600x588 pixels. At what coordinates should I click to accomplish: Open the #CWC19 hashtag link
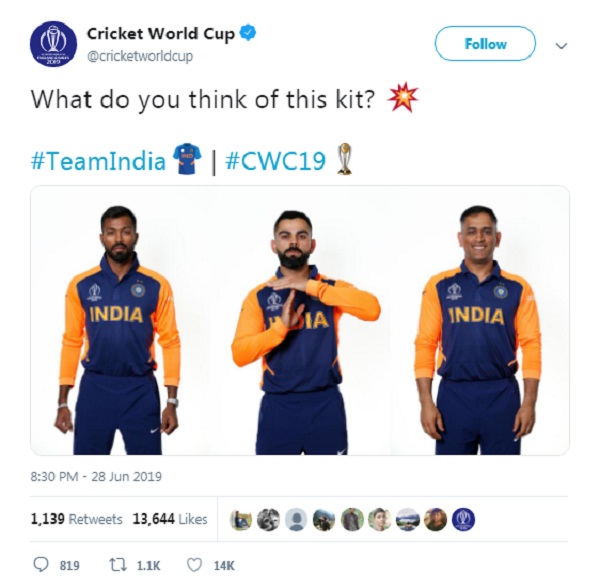[x=276, y=161]
